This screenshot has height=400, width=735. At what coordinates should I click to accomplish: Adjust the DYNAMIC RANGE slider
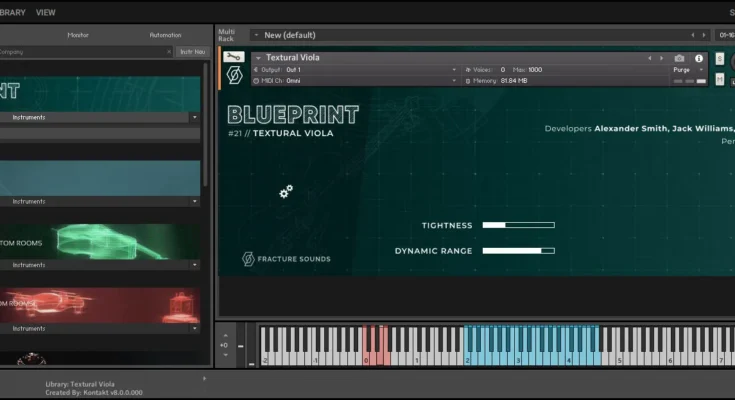(518, 251)
